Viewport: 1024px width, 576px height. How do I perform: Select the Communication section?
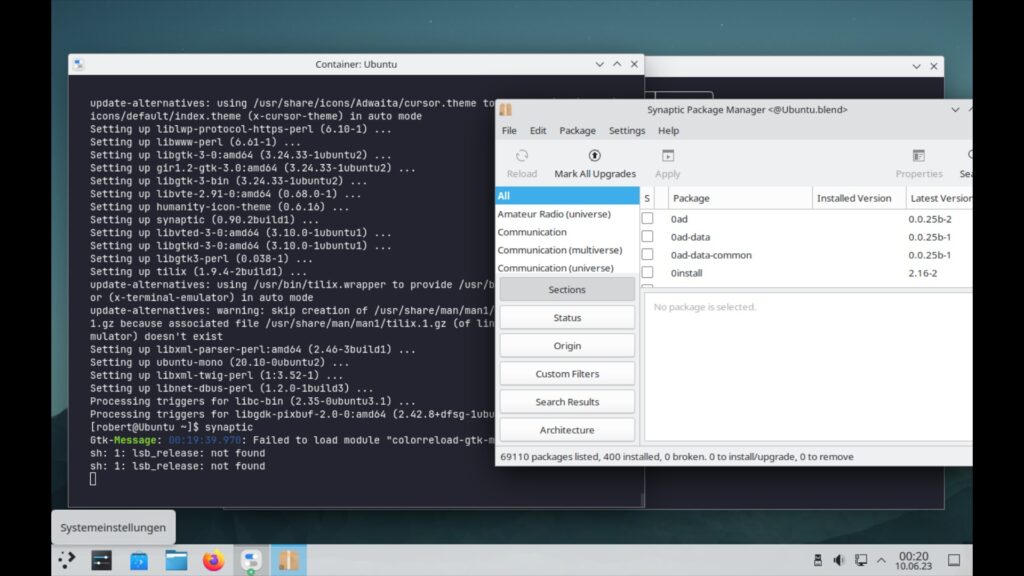point(567,232)
